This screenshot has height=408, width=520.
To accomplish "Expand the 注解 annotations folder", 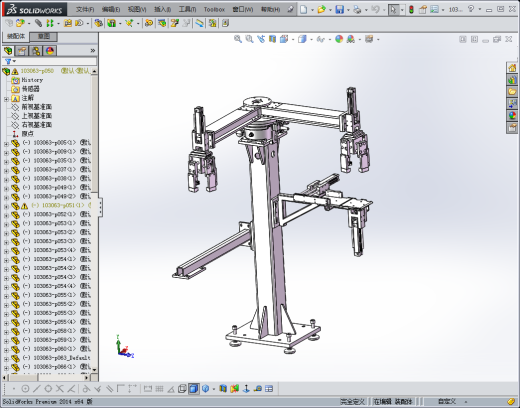I will 6,99.
